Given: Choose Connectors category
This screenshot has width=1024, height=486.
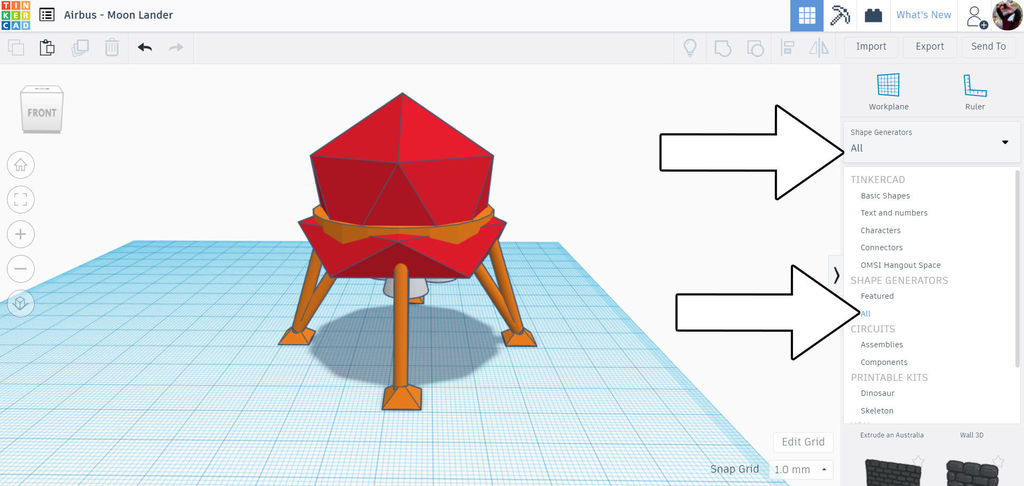Looking at the screenshot, I should click(882, 248).
